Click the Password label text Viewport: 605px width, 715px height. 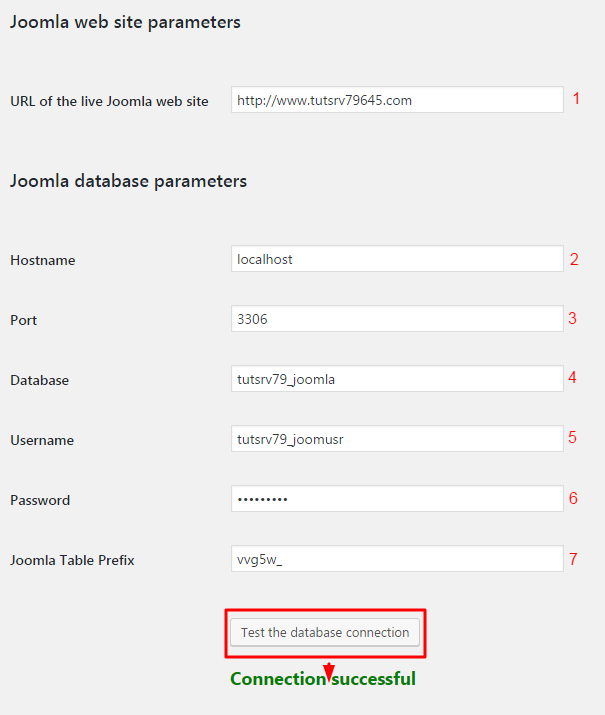40,500
